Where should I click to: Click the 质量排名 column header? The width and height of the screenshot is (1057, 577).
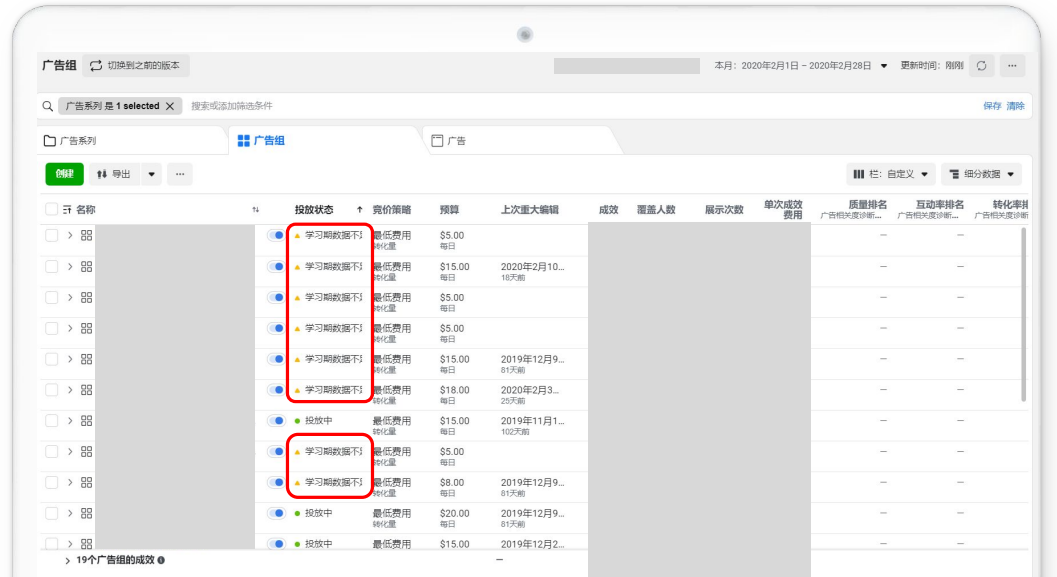tap(868, 204)
